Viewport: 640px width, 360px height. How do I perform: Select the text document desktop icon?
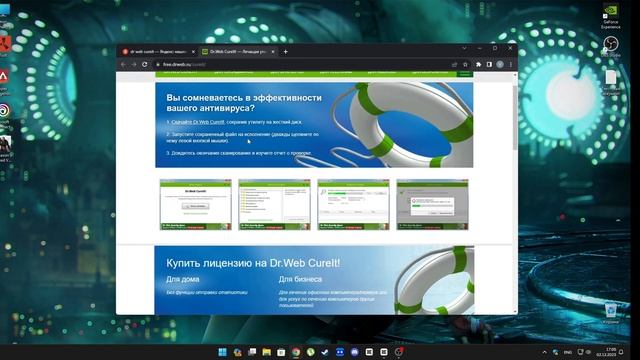[x=611, y=82]
